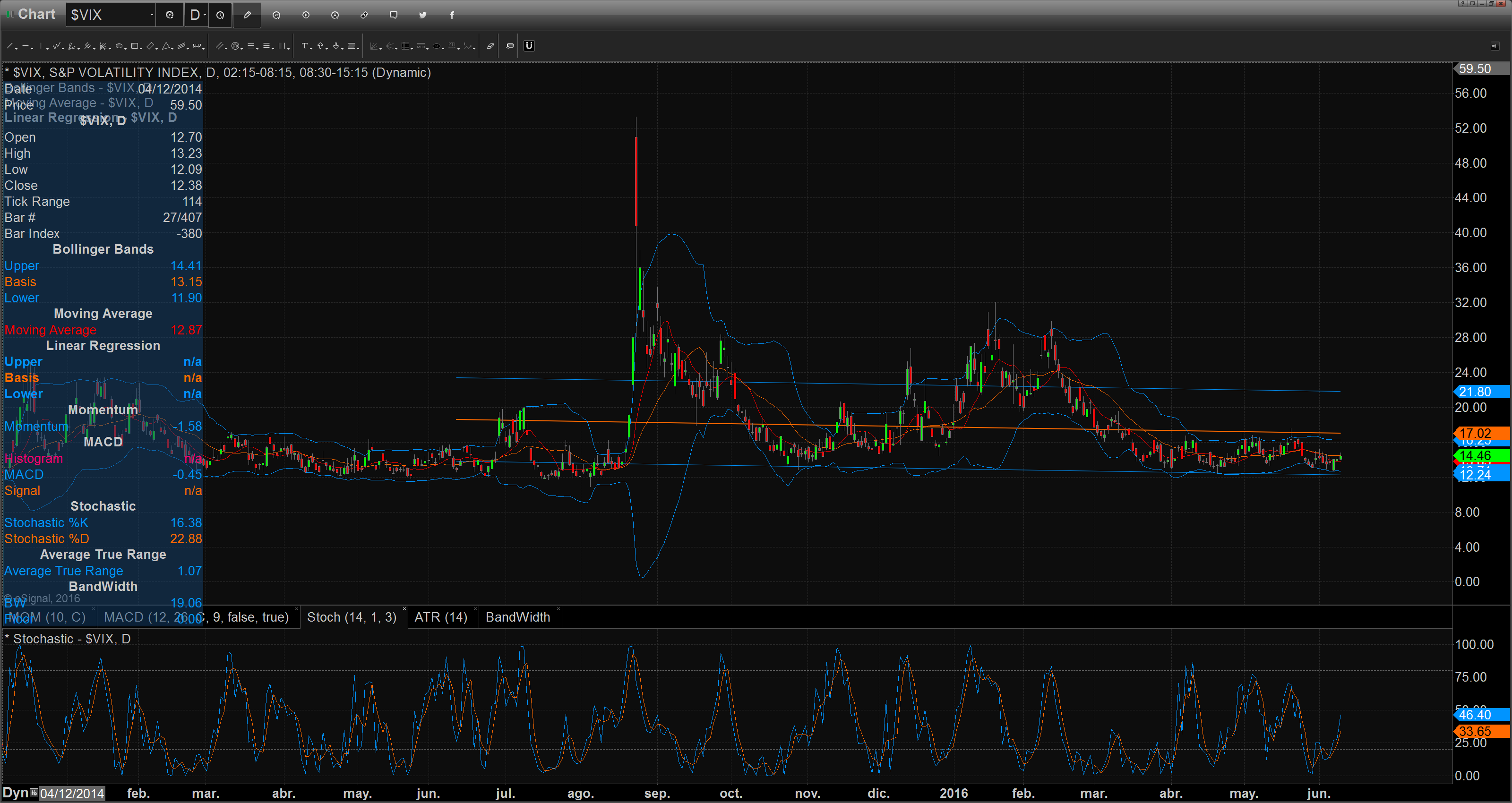Click the panel options icon at toolbar's right end
1512x803 pixels.
[1495, 46]
